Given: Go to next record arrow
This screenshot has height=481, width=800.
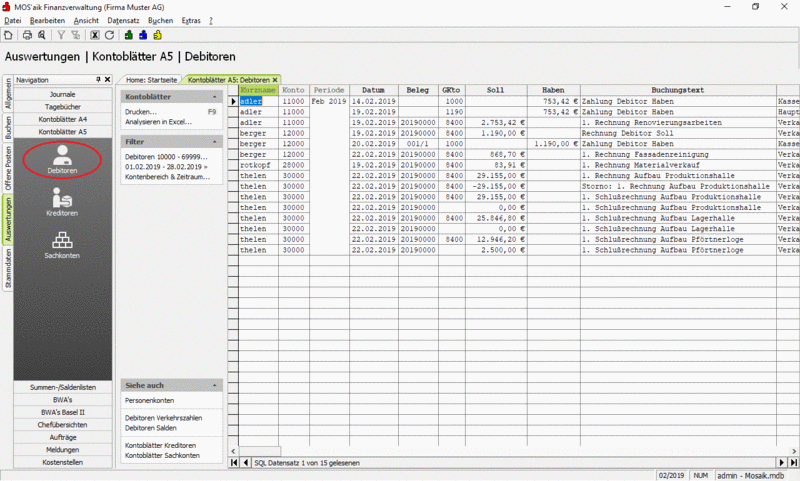Looking at the screenshot, I should pyautogui.click(x=781, y=463).
